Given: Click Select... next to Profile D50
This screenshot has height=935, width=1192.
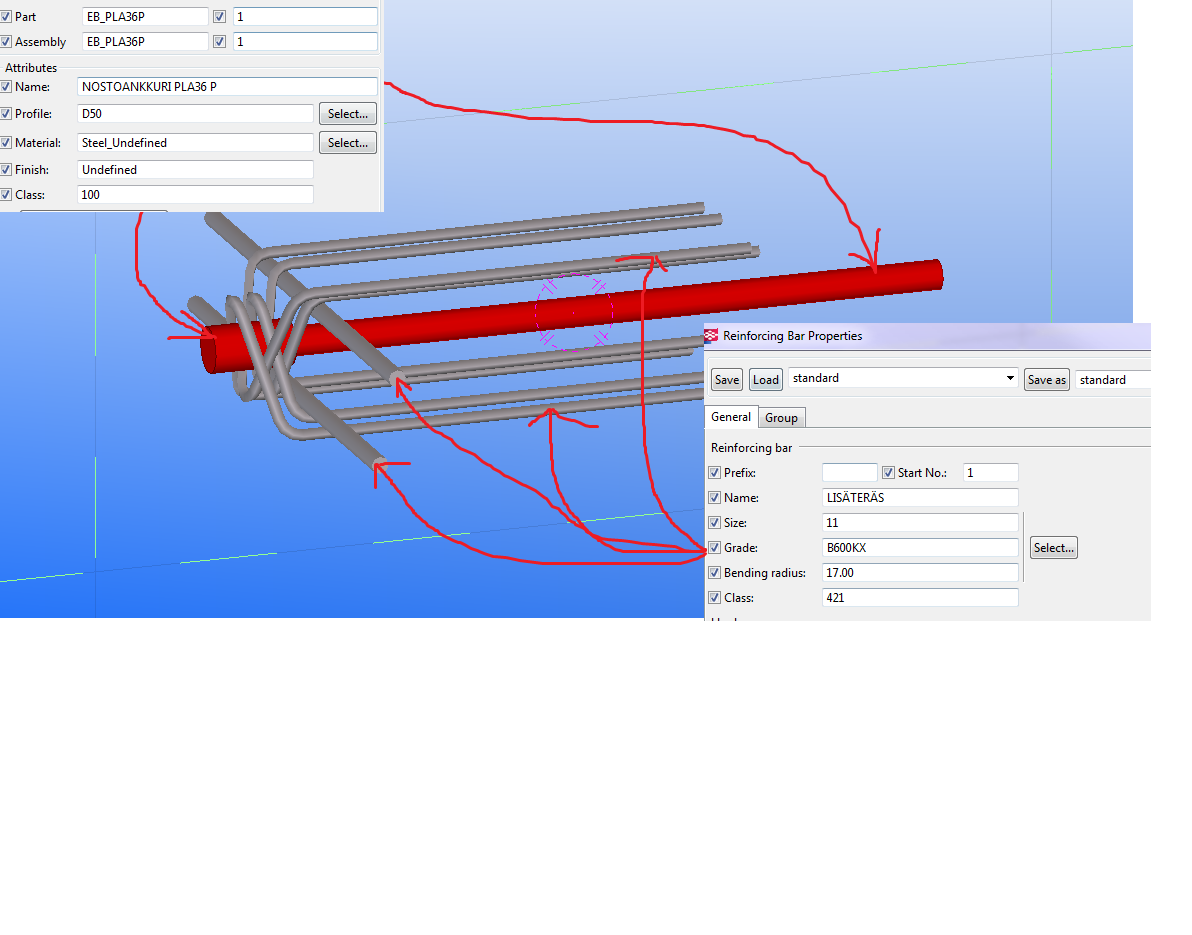Looking at the screenshot, I should coord(348,114).
